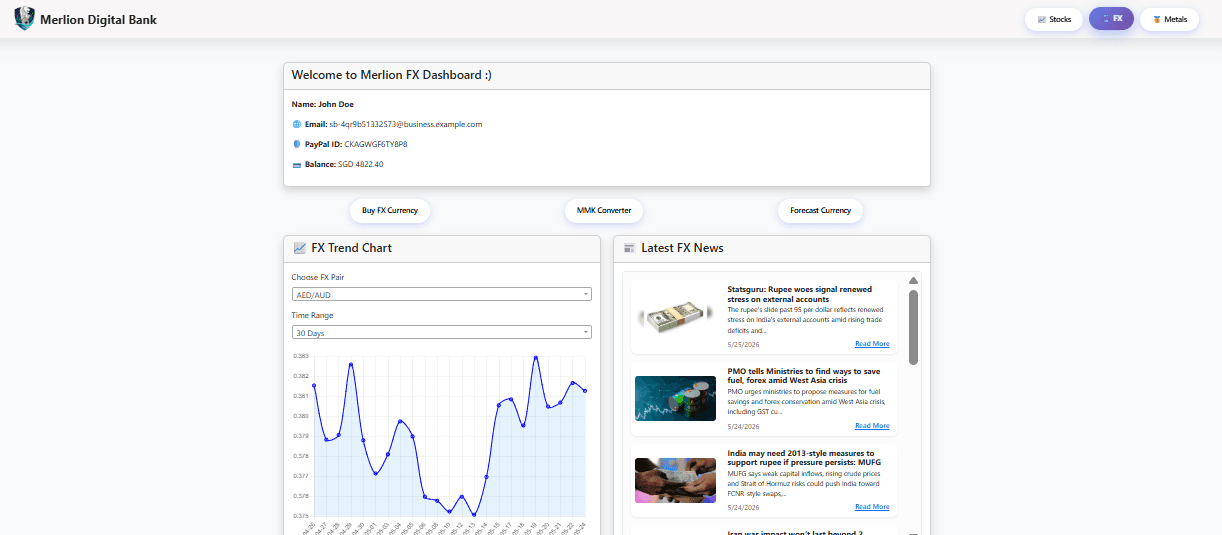Click the news list scrollbar up arrow
Screen dimensions: 1222x535
coord(913,281)
